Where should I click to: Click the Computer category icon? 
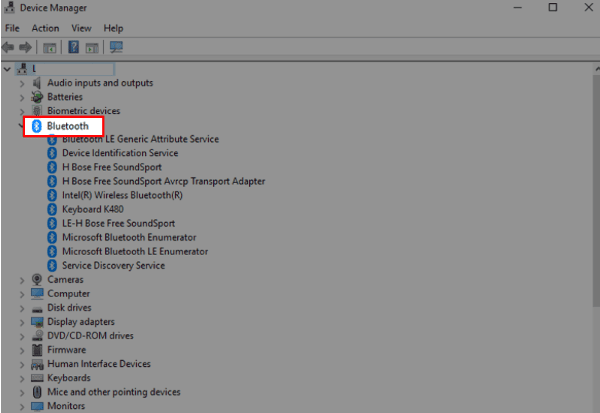[37, 294]
